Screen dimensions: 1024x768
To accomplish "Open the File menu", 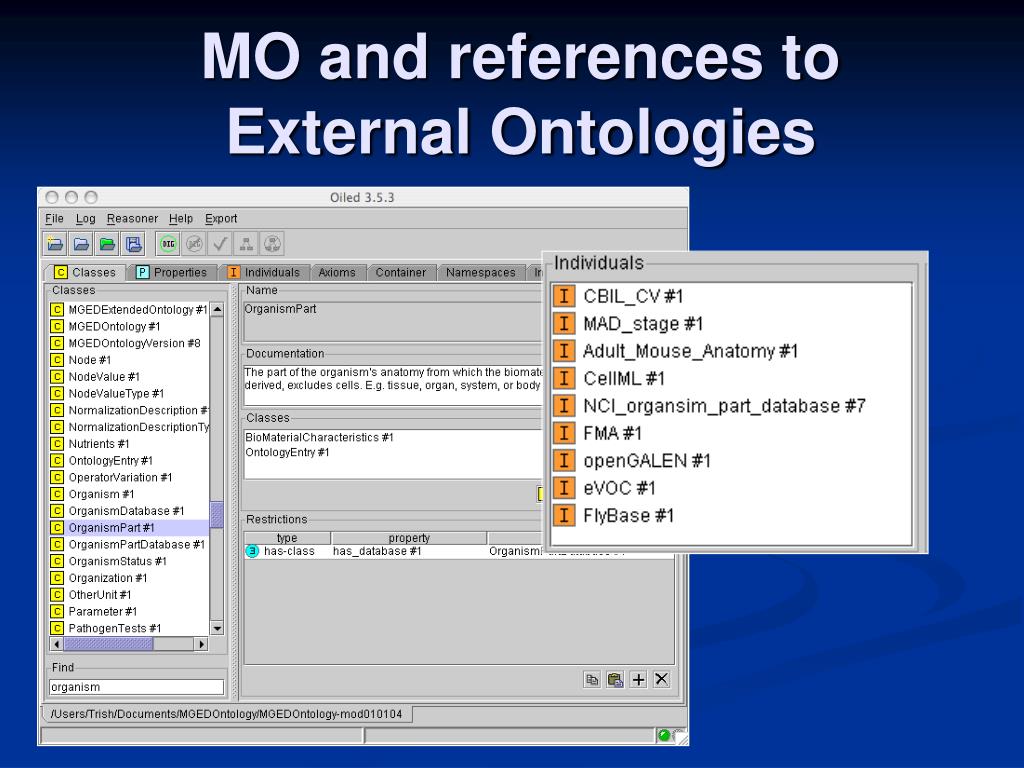I will click(54, 219).
